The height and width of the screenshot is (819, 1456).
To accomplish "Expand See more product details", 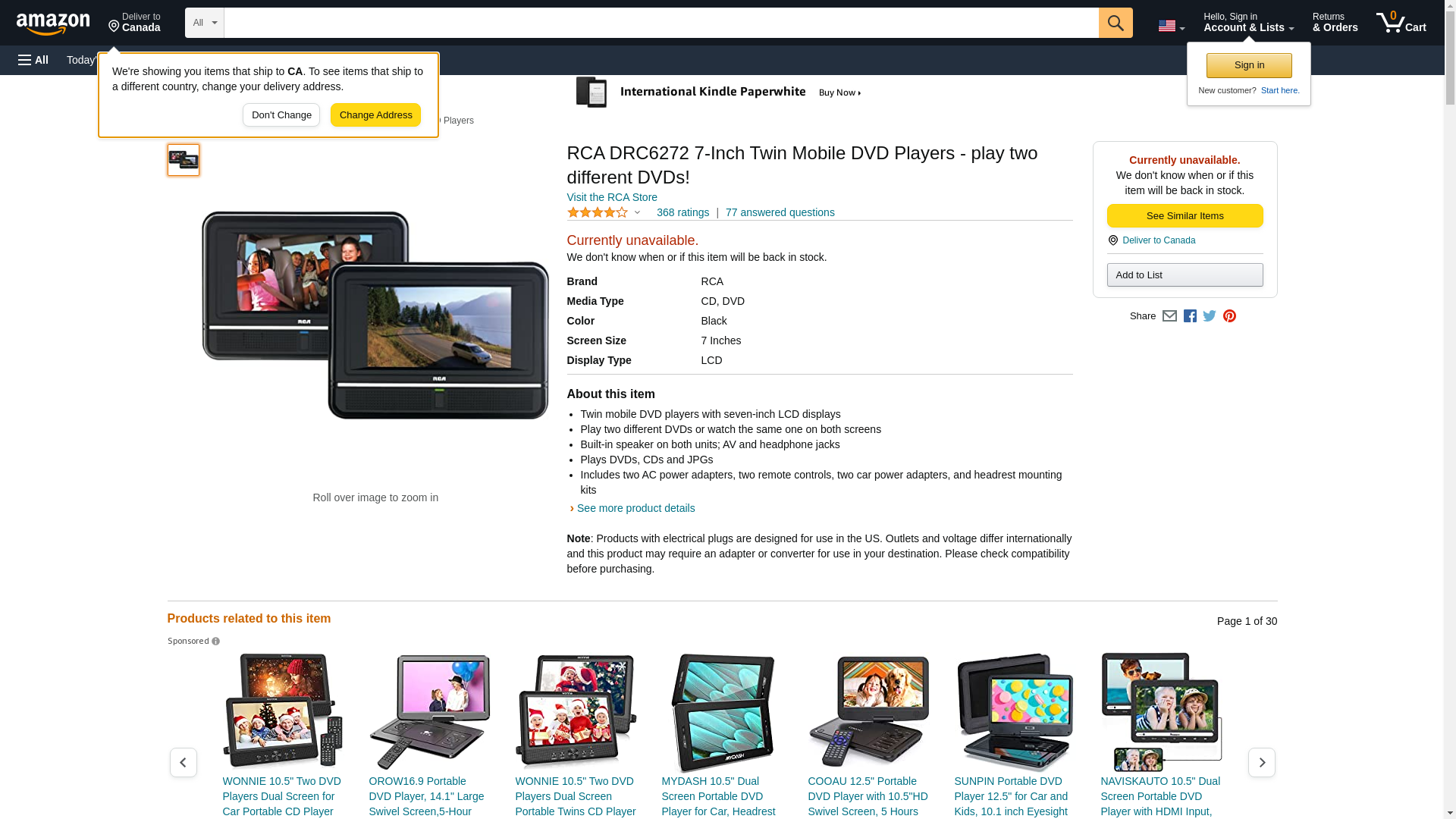I will [635, 508].
